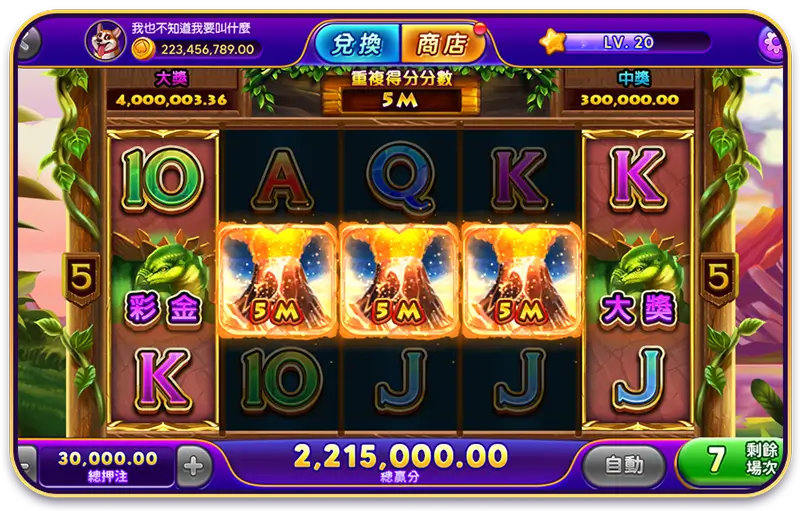Image resolution: width=800 pixels, height=511 pixels.
Task: Toggle the 自動 auto-spin button
Action: coord(624,465)
